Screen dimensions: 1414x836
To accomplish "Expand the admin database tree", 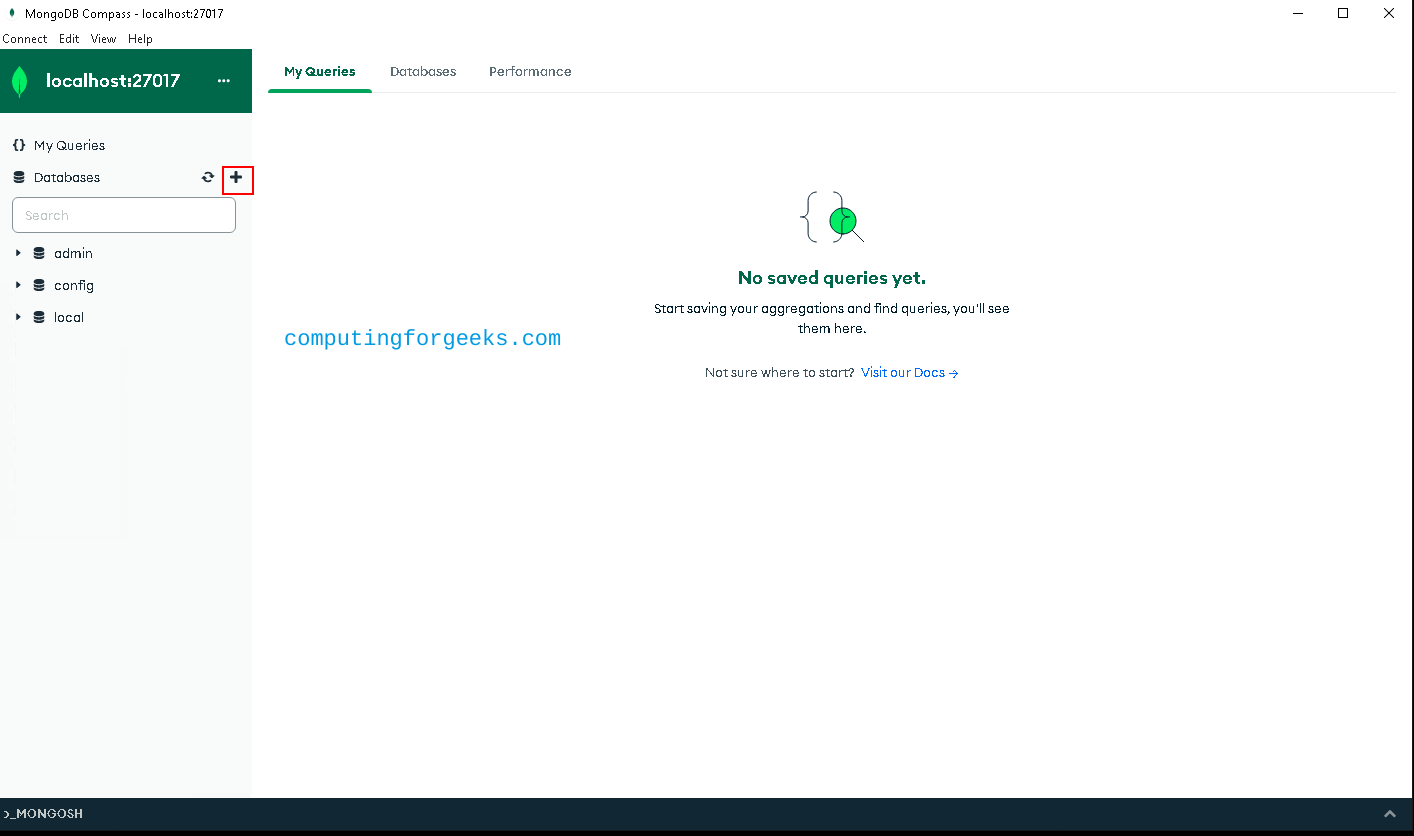I will 17,253.
